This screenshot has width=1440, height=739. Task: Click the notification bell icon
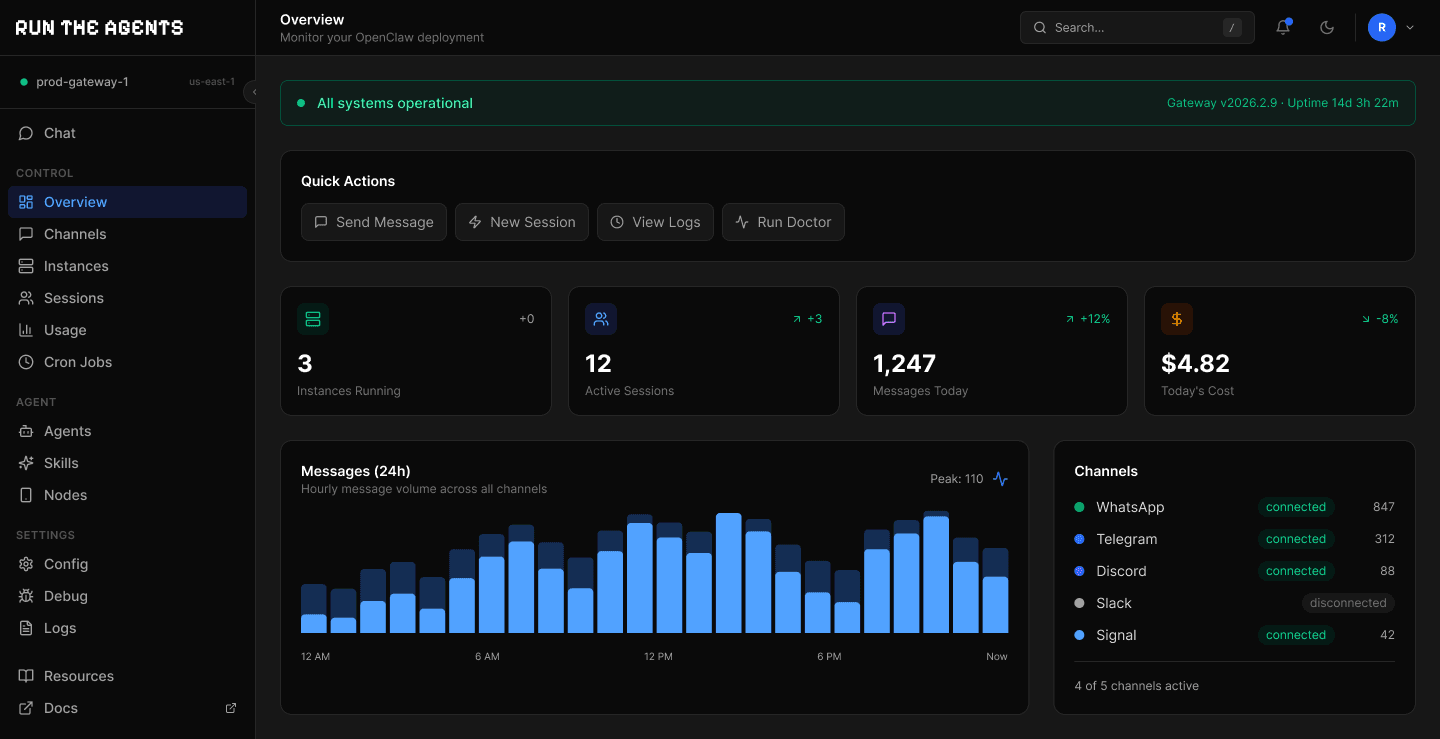[1282, 27]
